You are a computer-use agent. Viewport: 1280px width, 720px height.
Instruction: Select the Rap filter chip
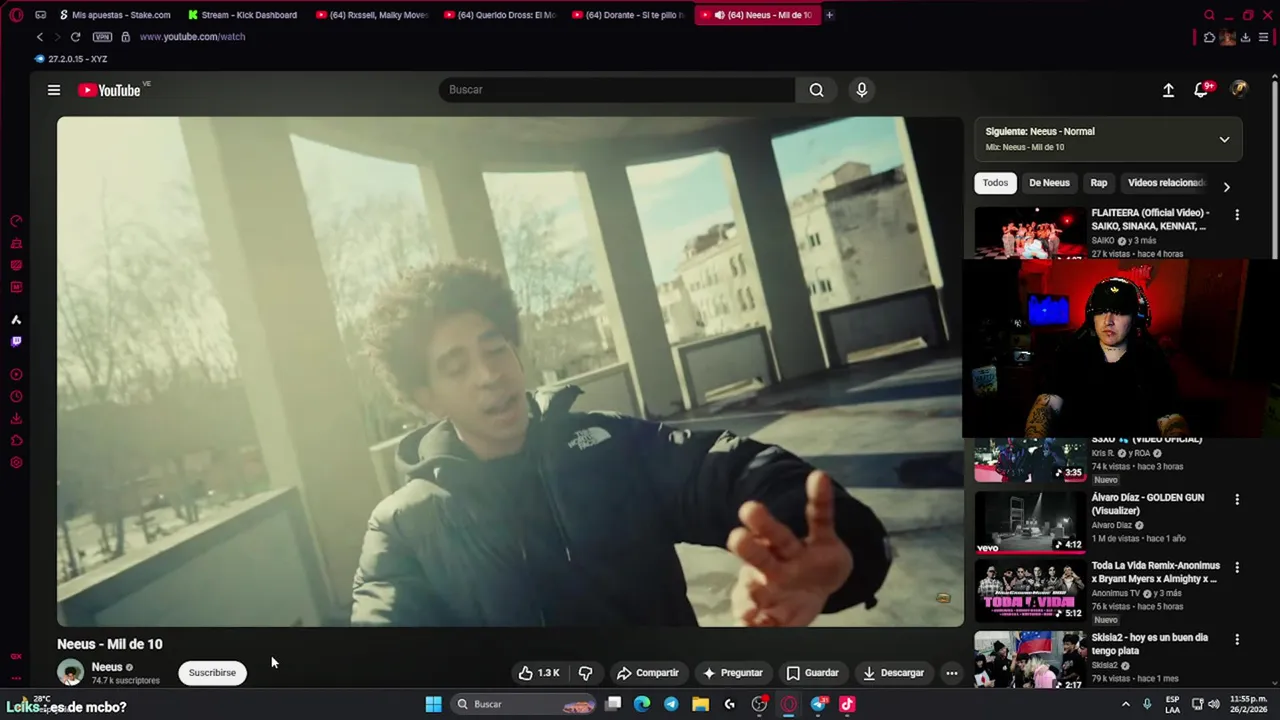(1099, 183)
